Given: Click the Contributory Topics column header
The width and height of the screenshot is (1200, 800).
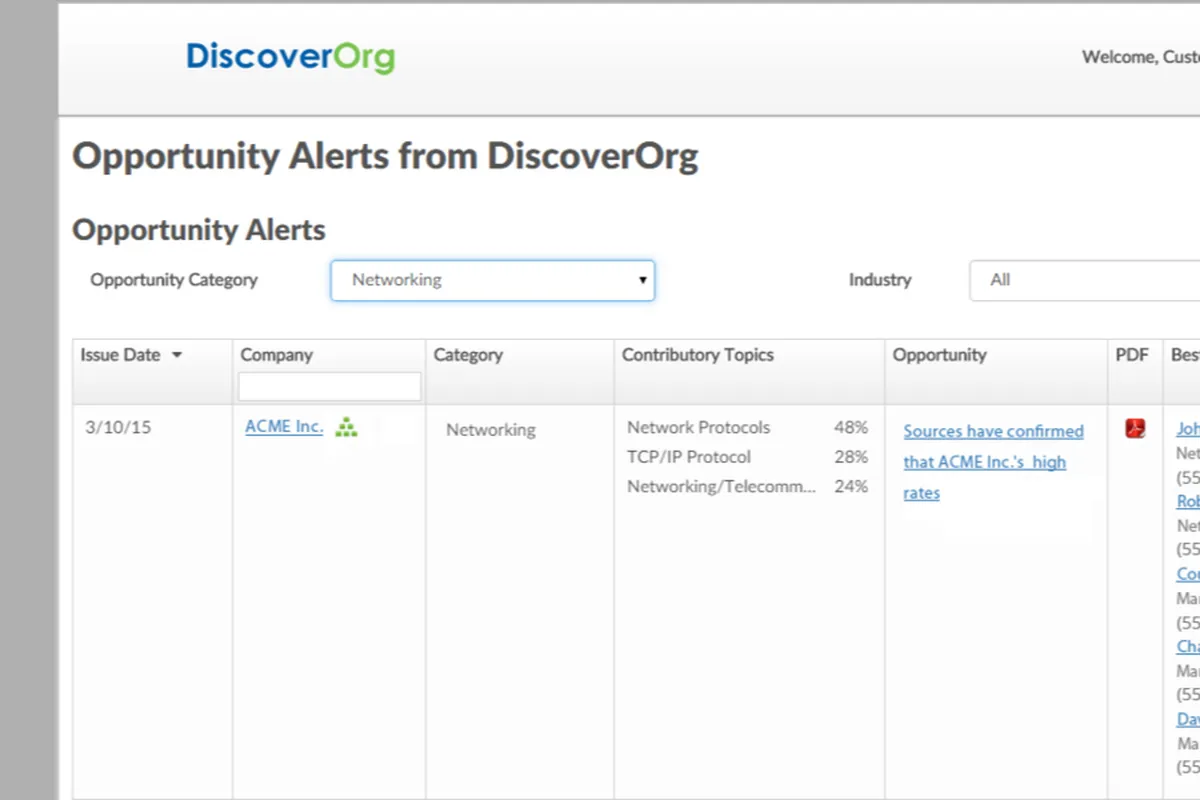Looking at the screenshot, I should 698,355.
